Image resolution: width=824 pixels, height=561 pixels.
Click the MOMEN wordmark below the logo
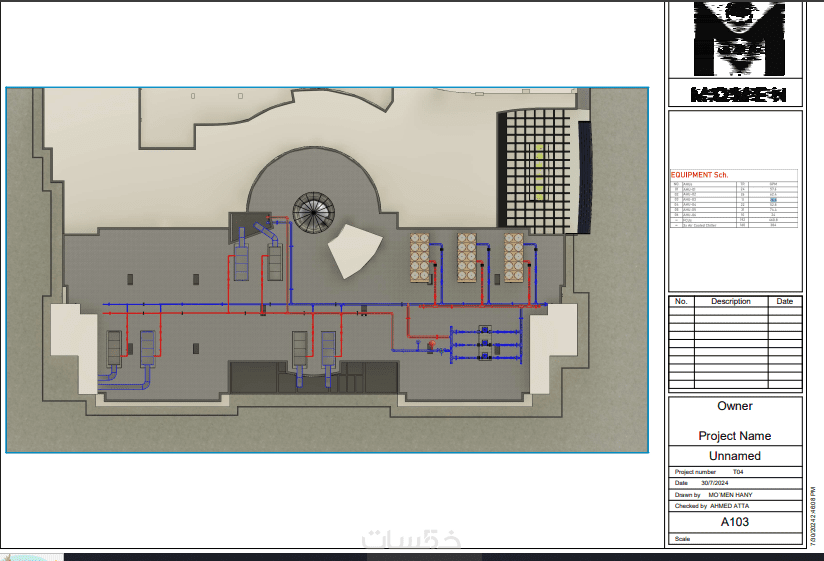738,95
